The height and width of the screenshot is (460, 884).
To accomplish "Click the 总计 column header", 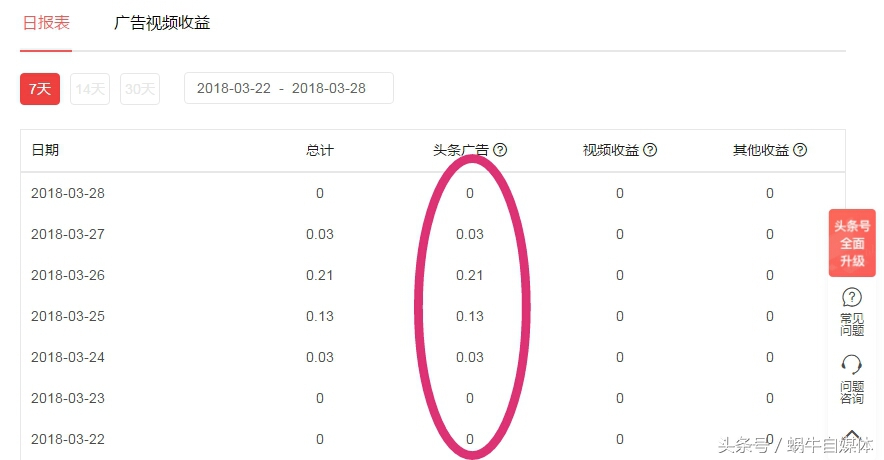I will pos(320,150).
